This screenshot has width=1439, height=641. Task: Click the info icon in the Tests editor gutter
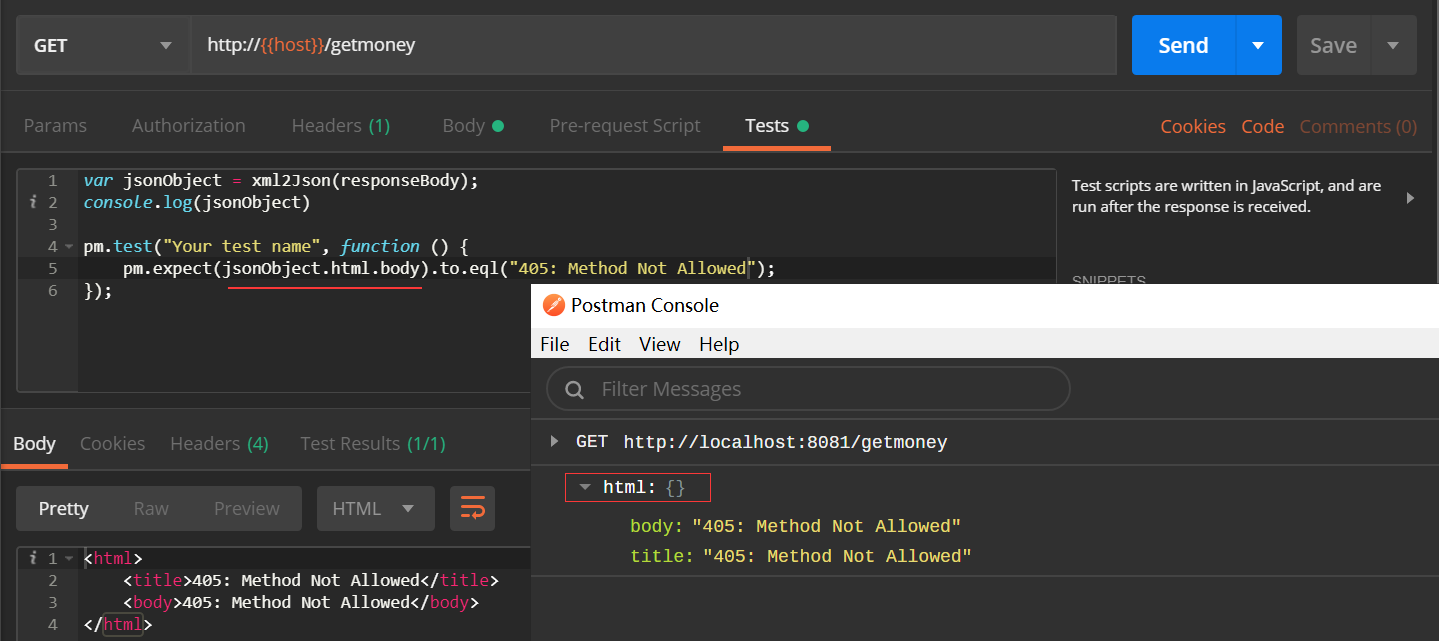(x=33, y=202)
